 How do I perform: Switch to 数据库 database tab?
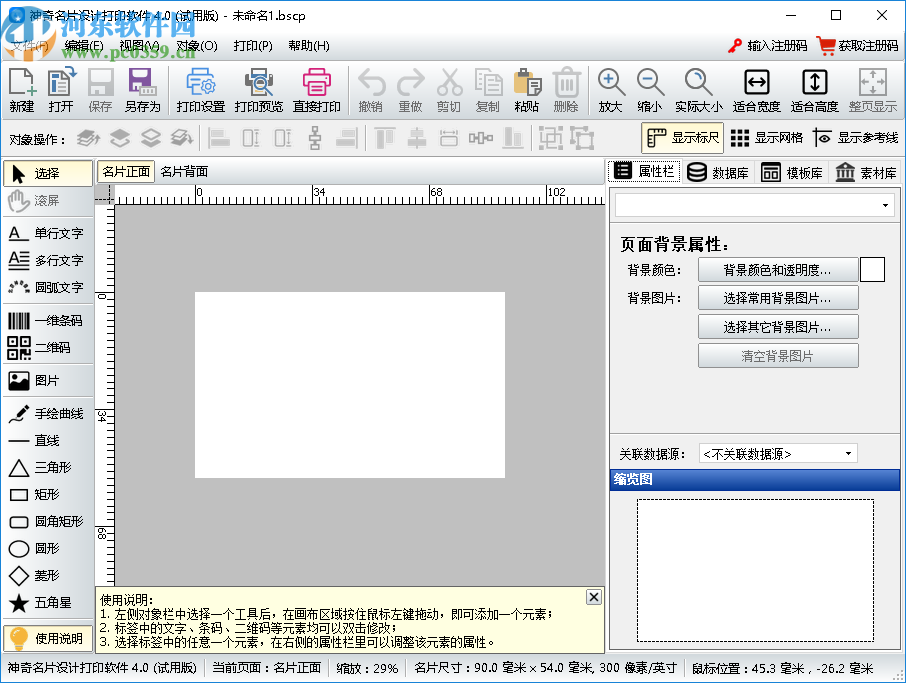pos(719,172)
